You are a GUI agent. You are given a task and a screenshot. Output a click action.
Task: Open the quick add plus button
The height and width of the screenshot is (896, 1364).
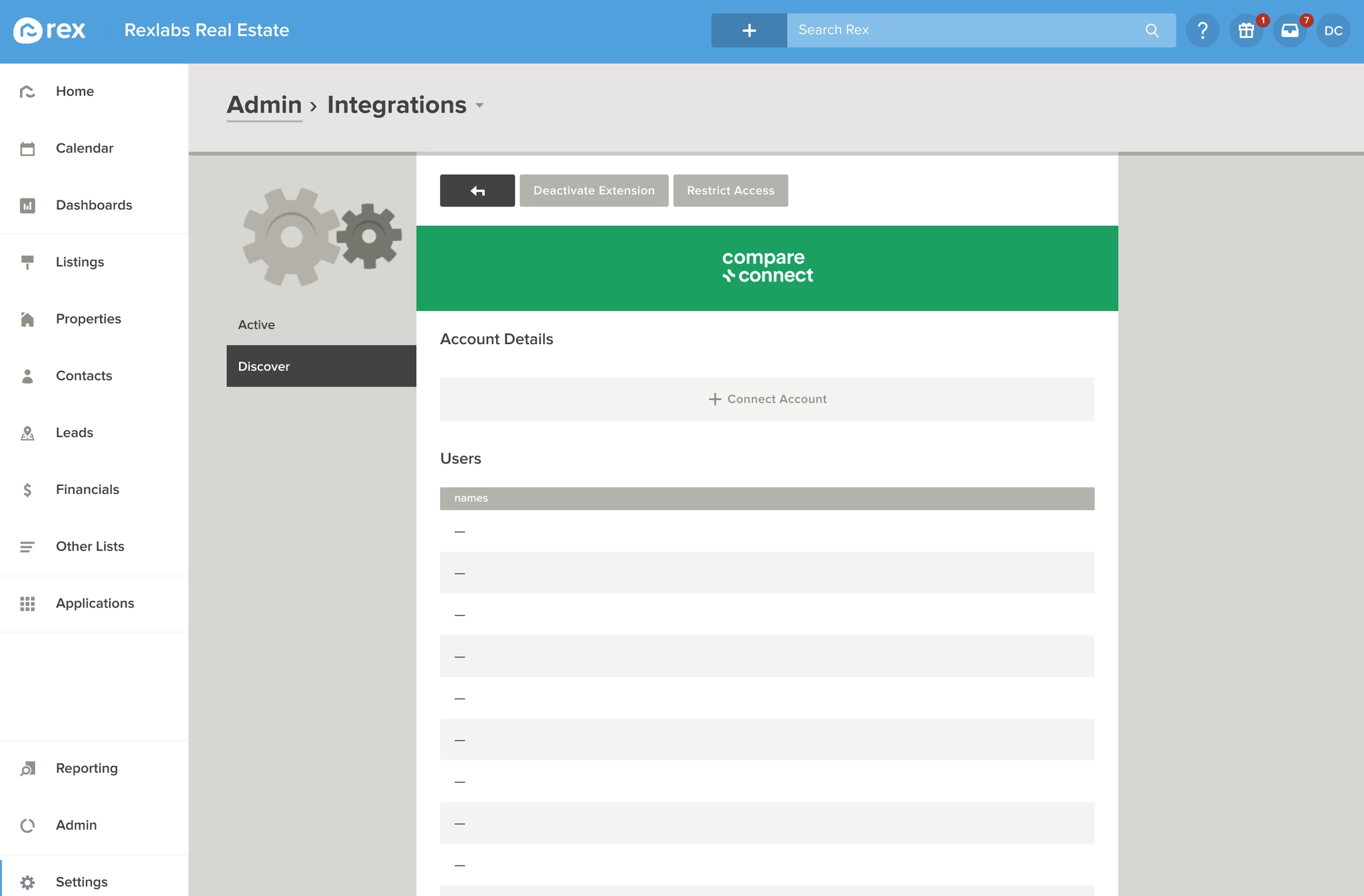[x=749, y=31]
